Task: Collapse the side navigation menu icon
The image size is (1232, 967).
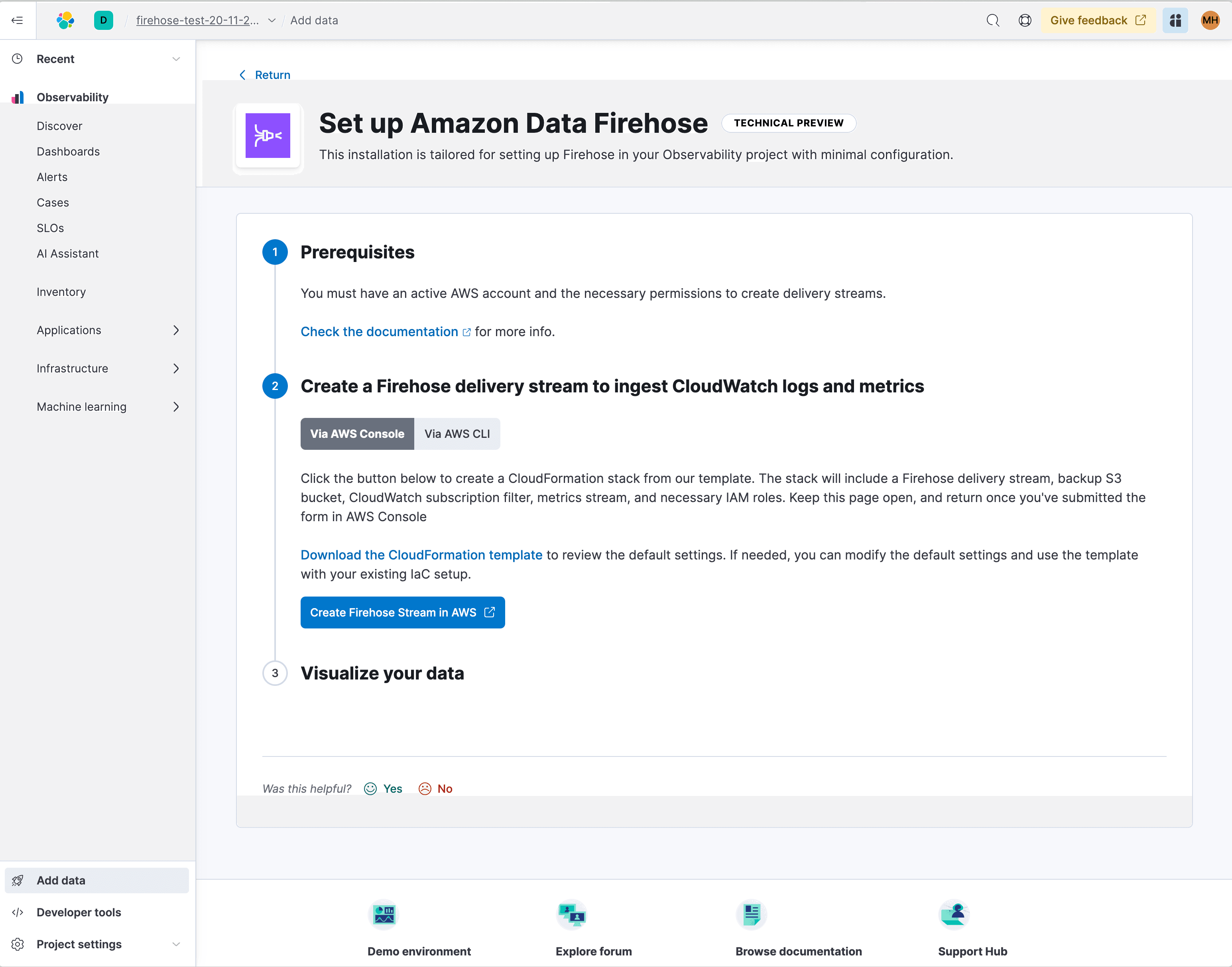Action: (18, 20)
